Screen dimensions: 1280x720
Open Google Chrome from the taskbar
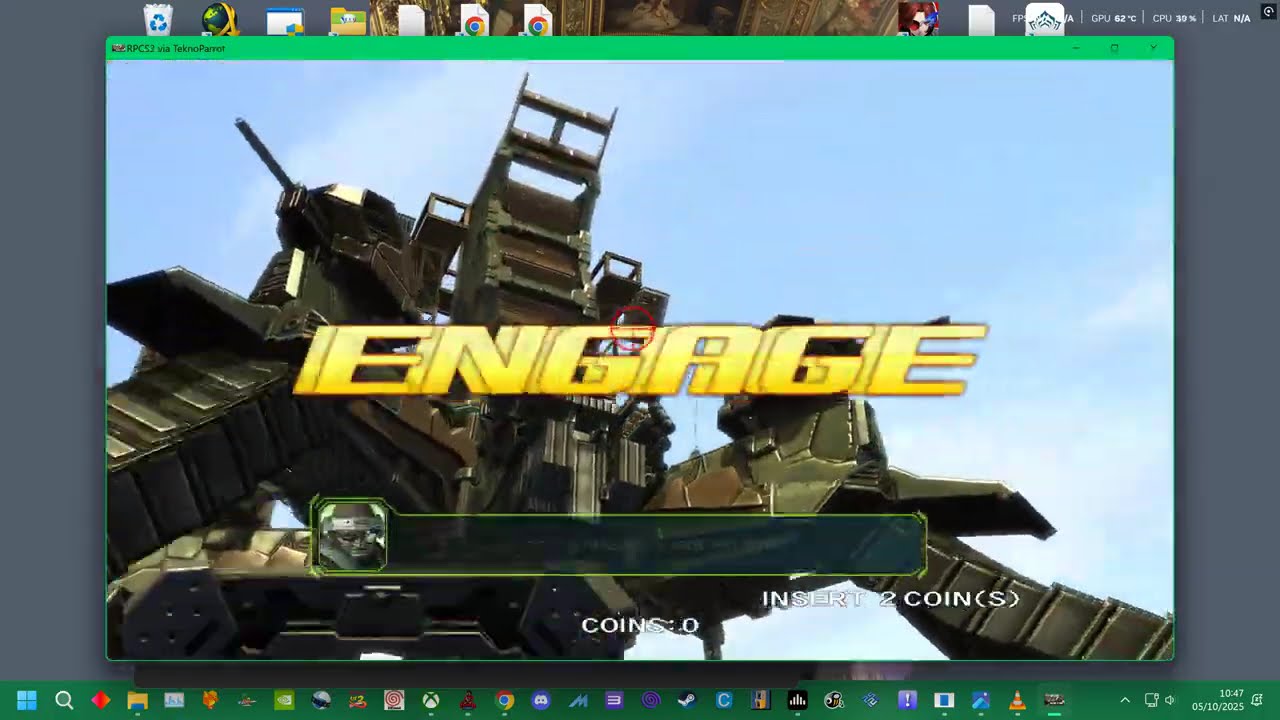[x=505, y=700]
